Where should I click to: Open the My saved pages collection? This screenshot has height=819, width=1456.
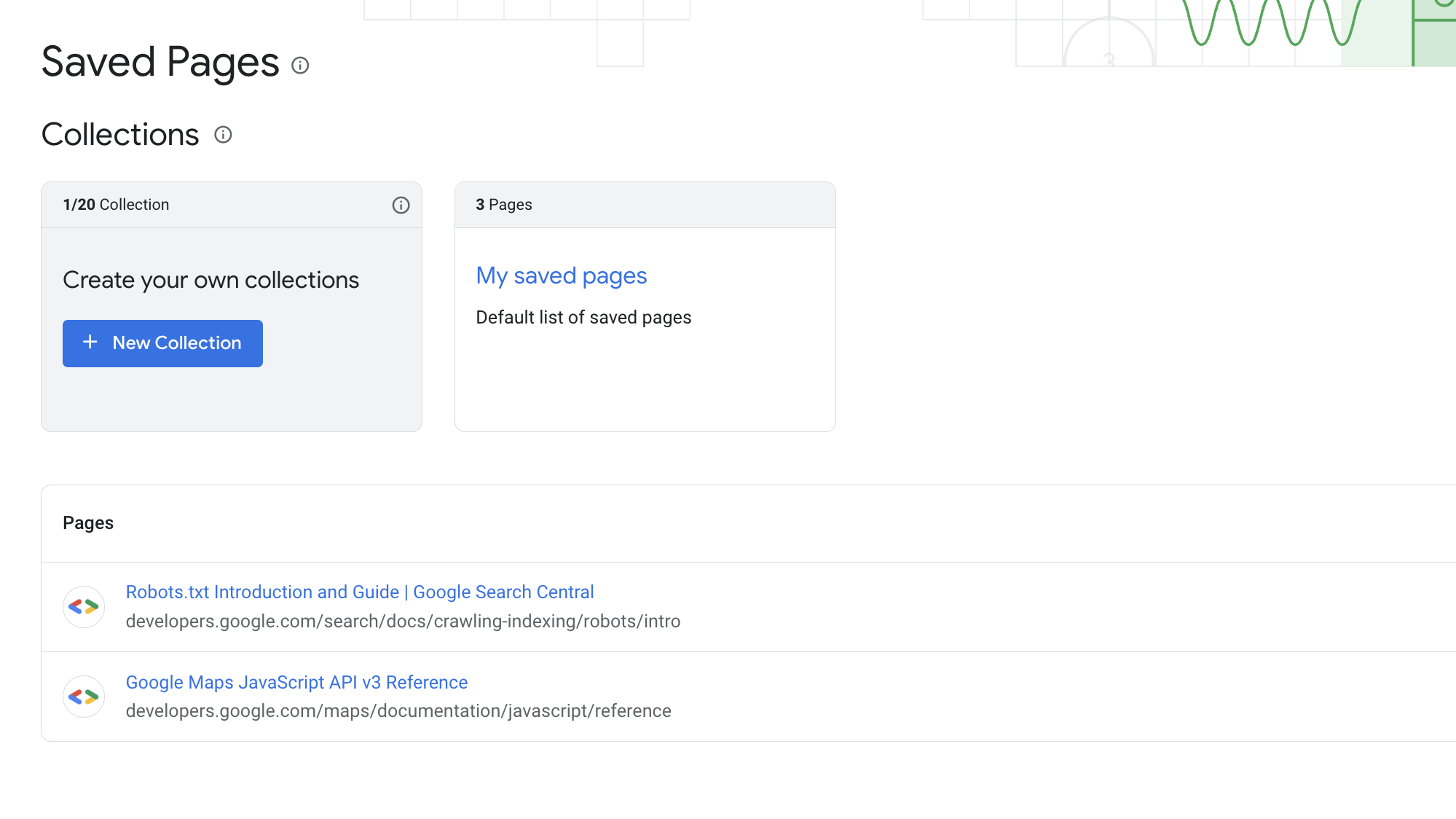[x=561, y=276]
